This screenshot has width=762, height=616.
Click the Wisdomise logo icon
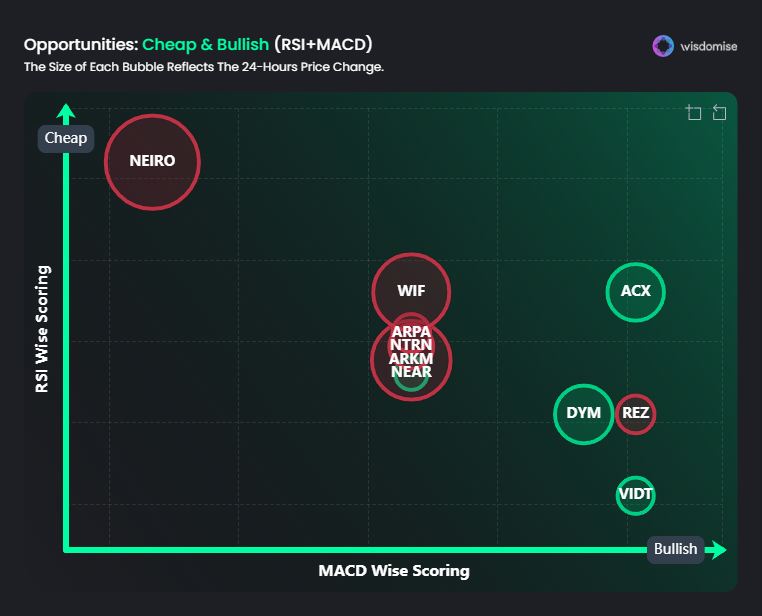pyautogui.click(x=663, y=46)
